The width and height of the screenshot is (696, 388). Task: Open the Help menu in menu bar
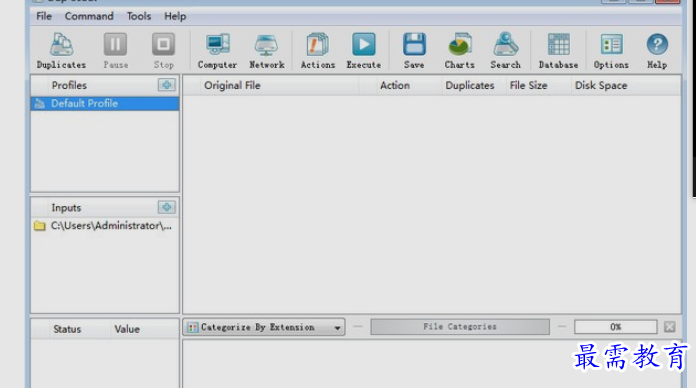(x=175, y=16)
